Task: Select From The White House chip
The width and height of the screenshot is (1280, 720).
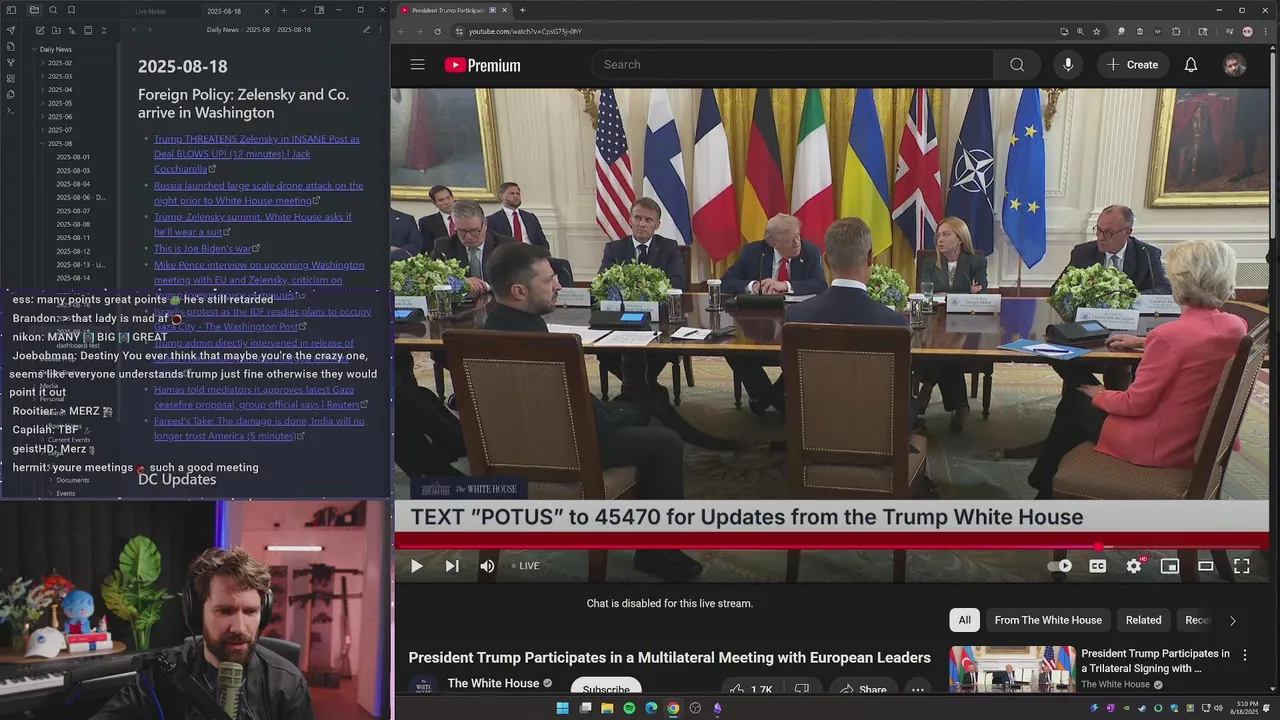Action: [x=1048, y=620]
